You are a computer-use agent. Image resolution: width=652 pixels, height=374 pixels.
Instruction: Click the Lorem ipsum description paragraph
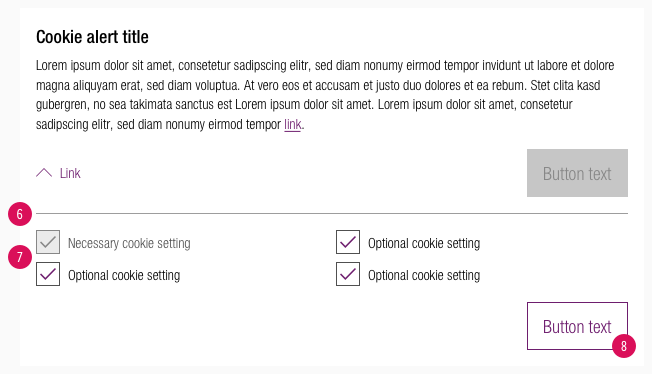pos(325,95)
